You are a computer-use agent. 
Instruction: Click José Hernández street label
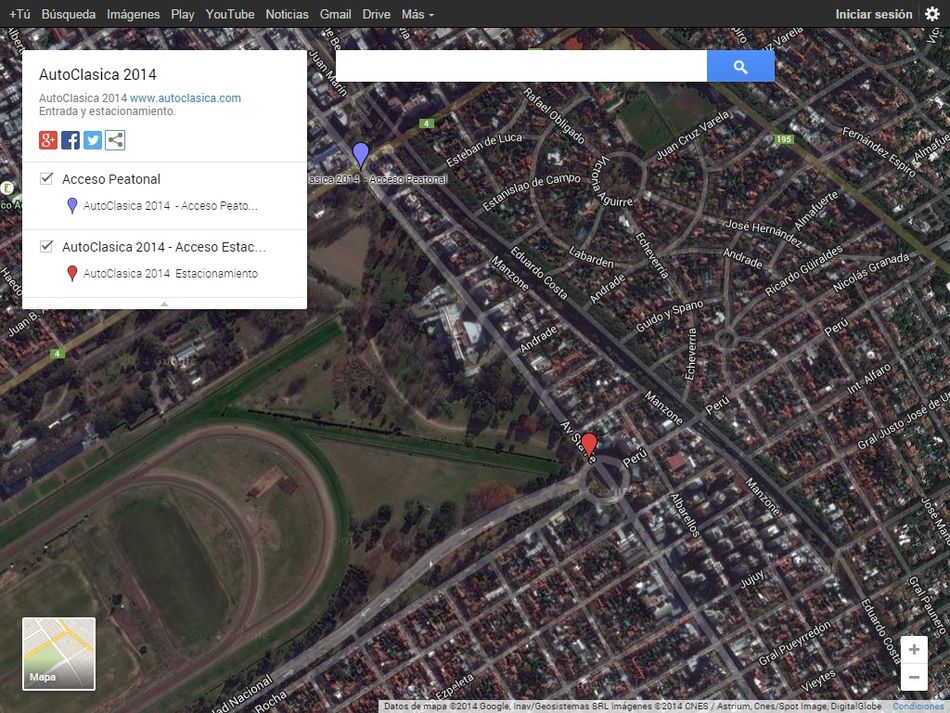764,233
